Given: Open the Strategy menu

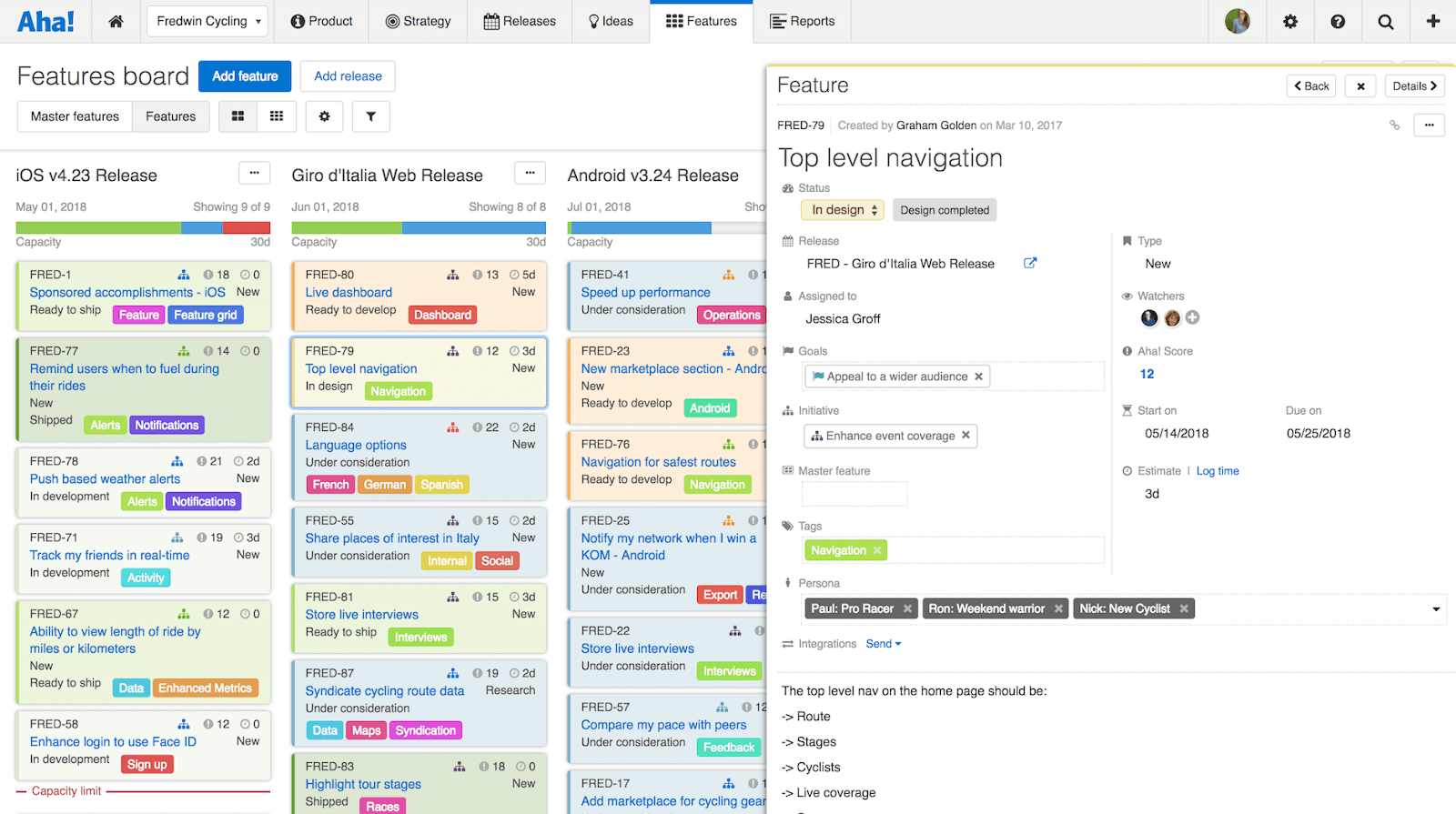Looking at the screenshot, I should pos(418,21).
